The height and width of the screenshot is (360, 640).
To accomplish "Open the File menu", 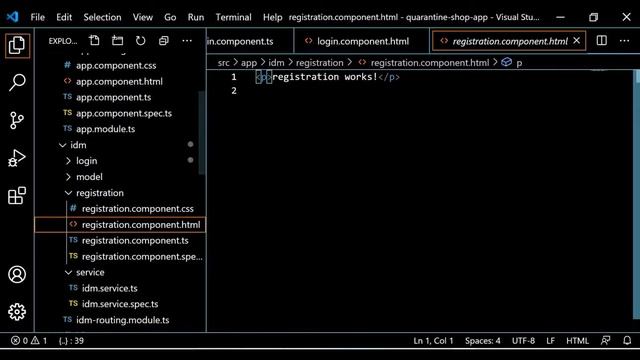I will (x=38, y=17).
